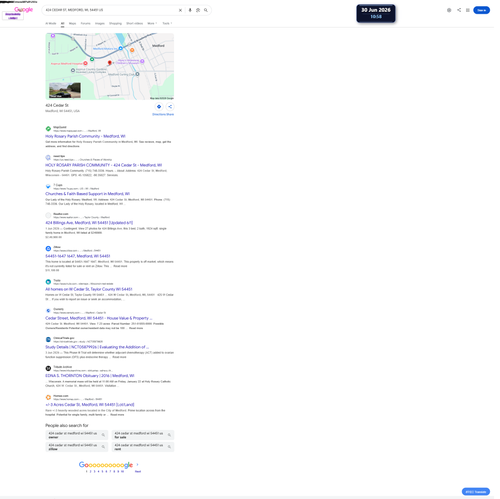Open the settings gear in the header
This screenshot has height=499, width=500.
tap(449, 10)
